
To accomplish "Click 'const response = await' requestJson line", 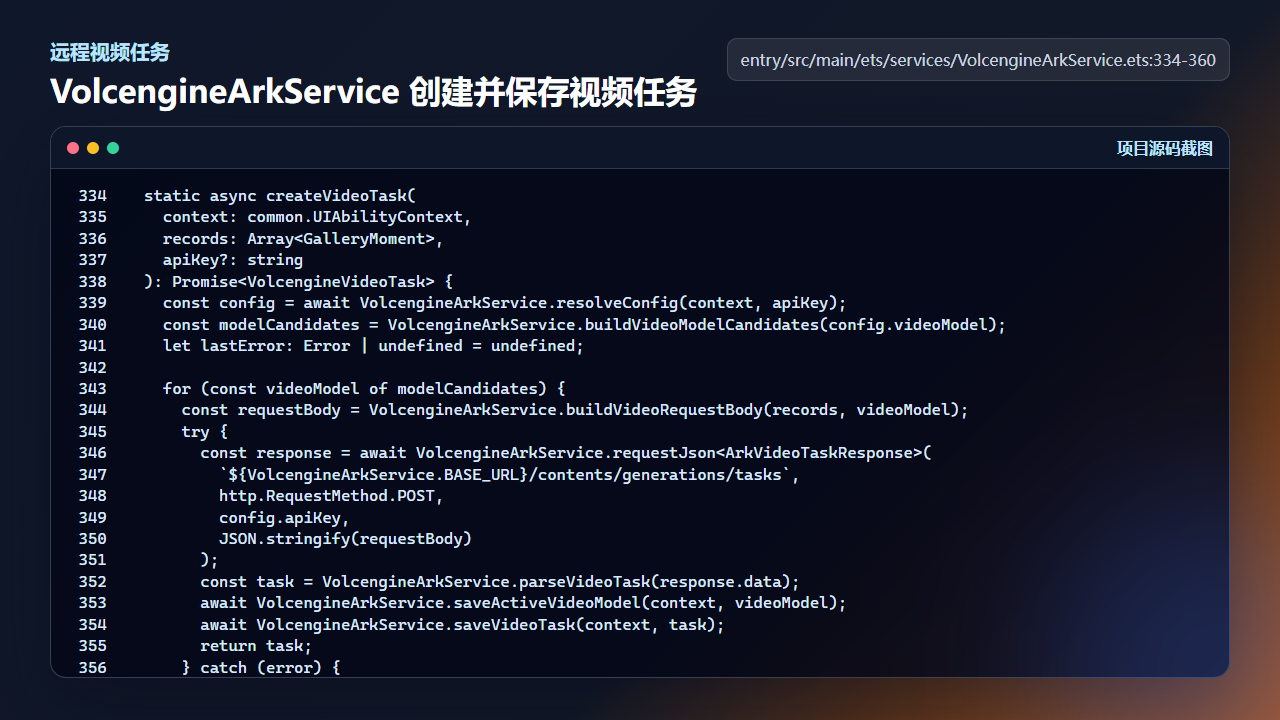I will [x=565, y=453].
